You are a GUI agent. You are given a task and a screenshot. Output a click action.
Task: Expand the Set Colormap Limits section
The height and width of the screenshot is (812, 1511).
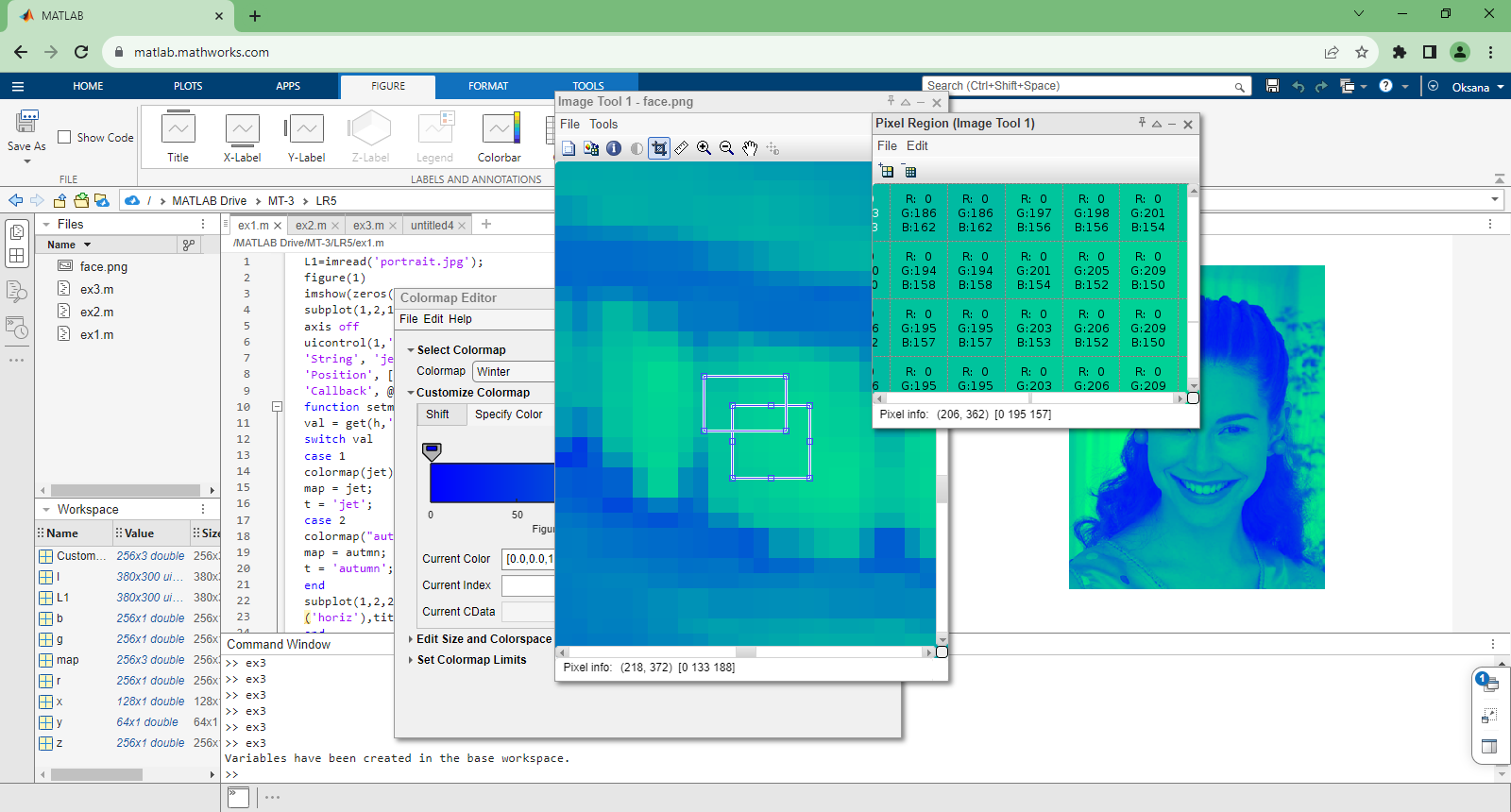pyautogui.click(x=411, y=660)
